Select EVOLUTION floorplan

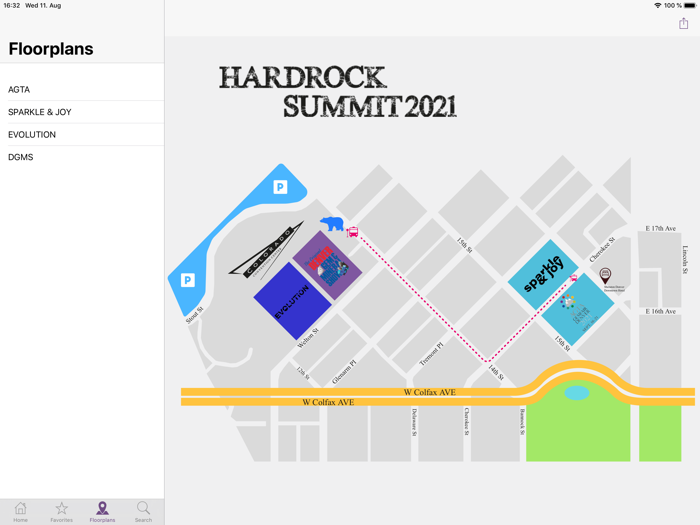pyautogui.click(x=82, y=134)
